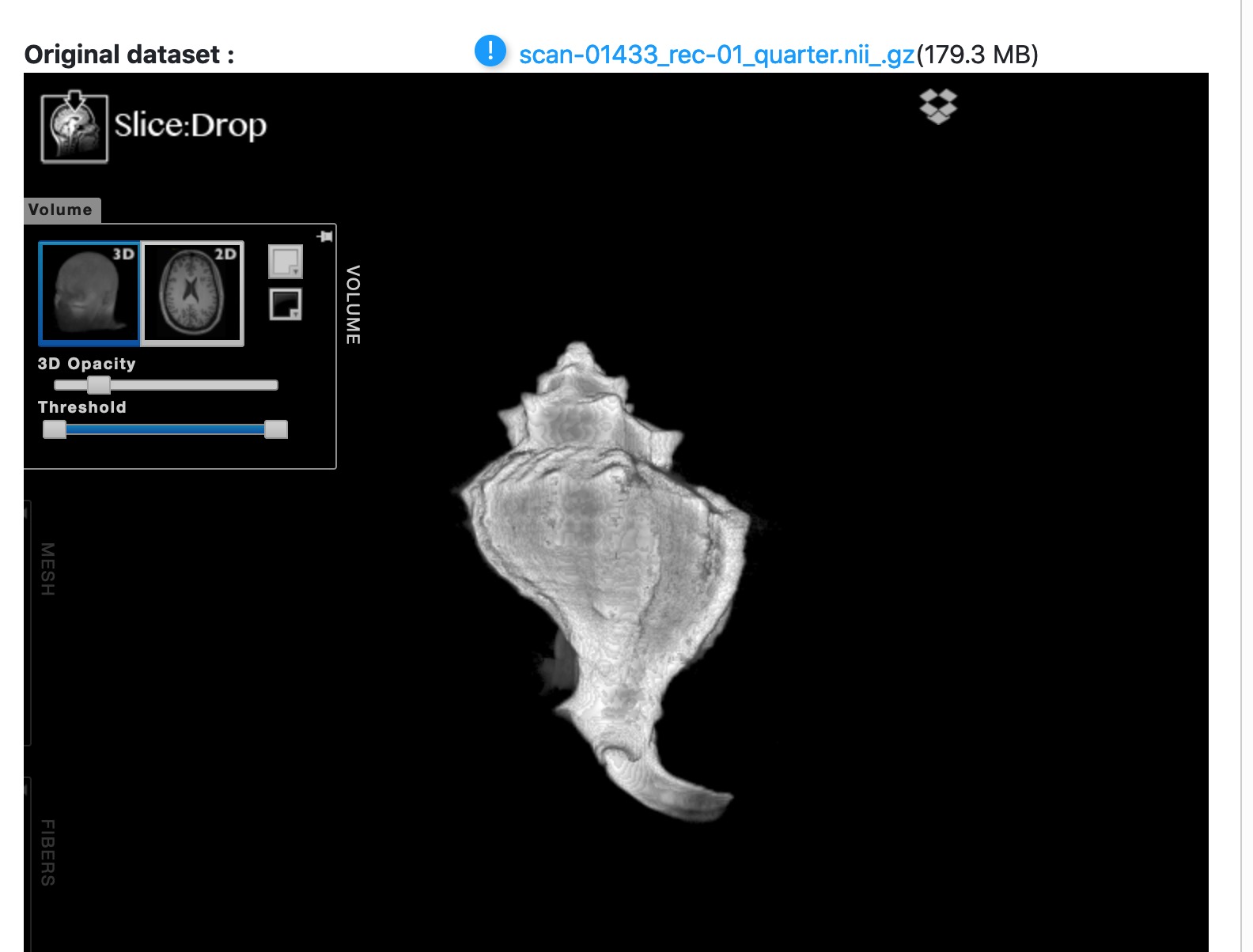Screen dimensions: 1253x952
Task: Click the Original dataset heading
Action: (130, 55)
